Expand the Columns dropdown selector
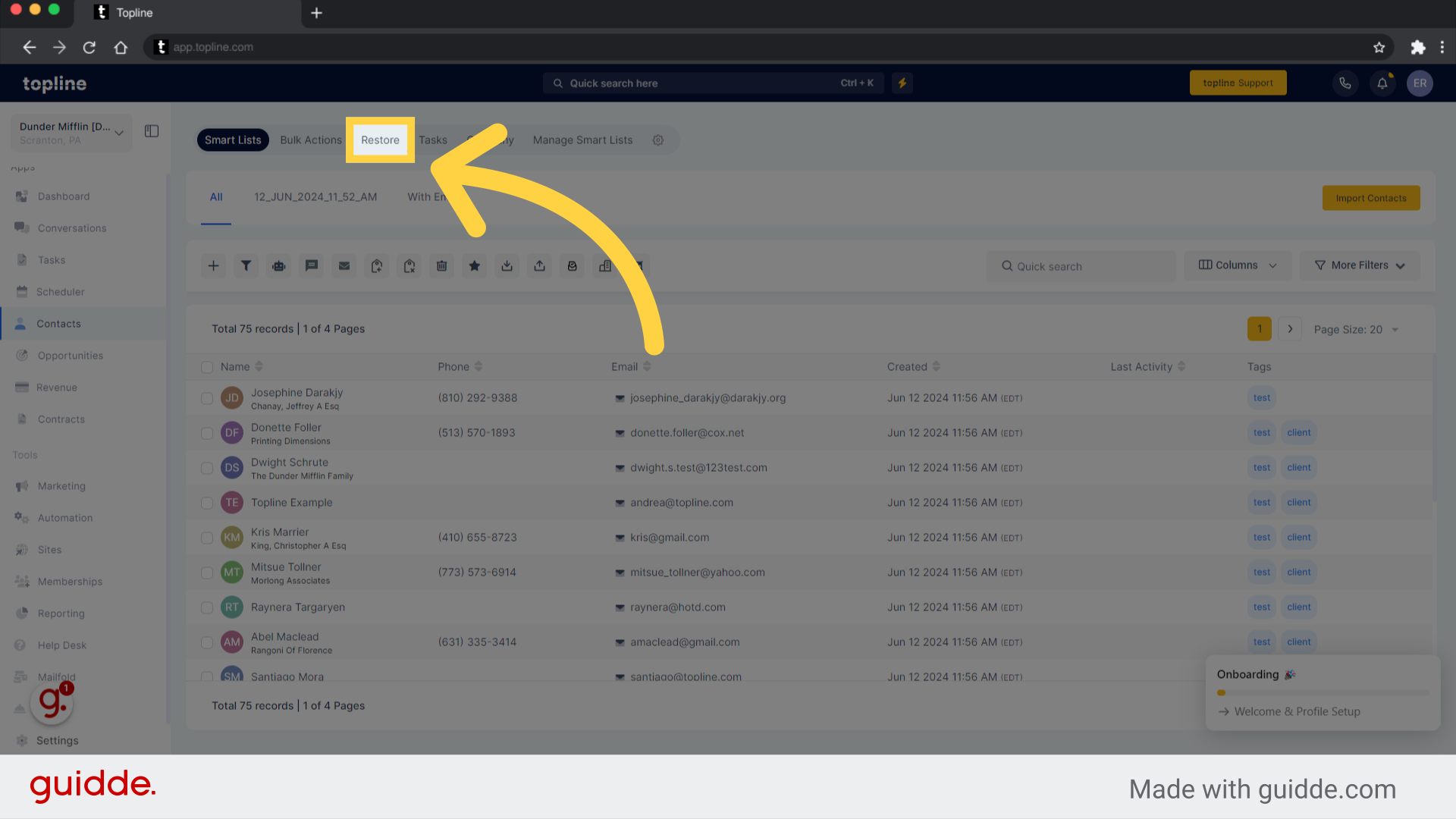1456x819 pixels. [1238, 265]
